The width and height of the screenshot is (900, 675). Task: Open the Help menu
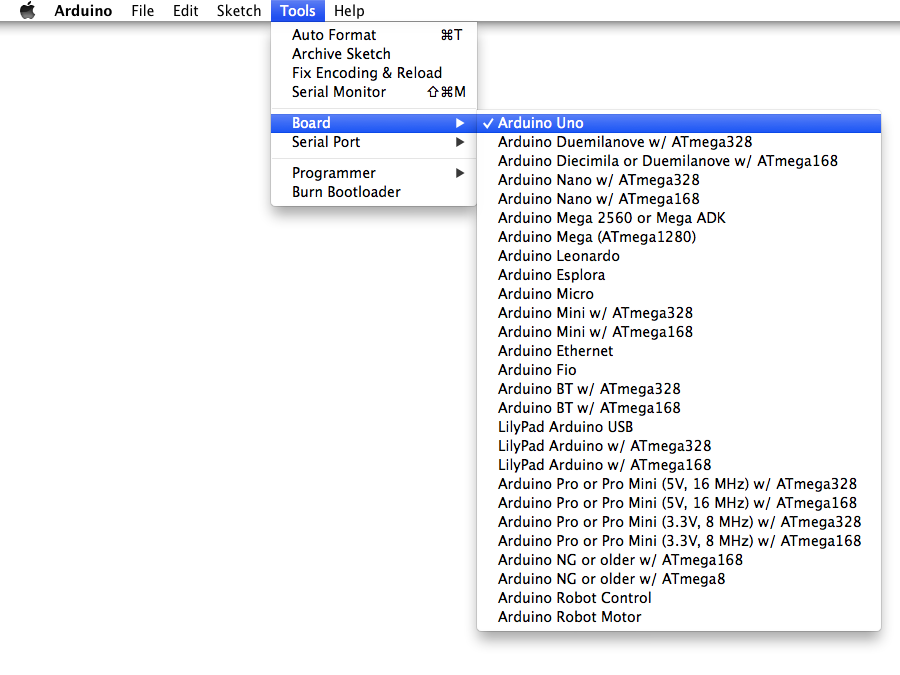(349, 11)
